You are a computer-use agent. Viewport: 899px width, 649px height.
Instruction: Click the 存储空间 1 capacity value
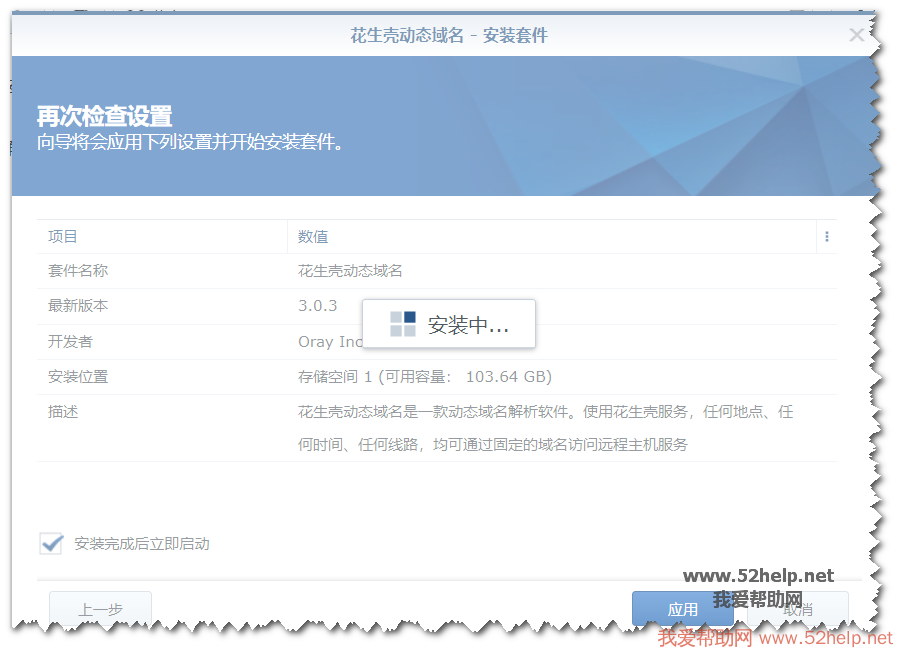point(425,376)
